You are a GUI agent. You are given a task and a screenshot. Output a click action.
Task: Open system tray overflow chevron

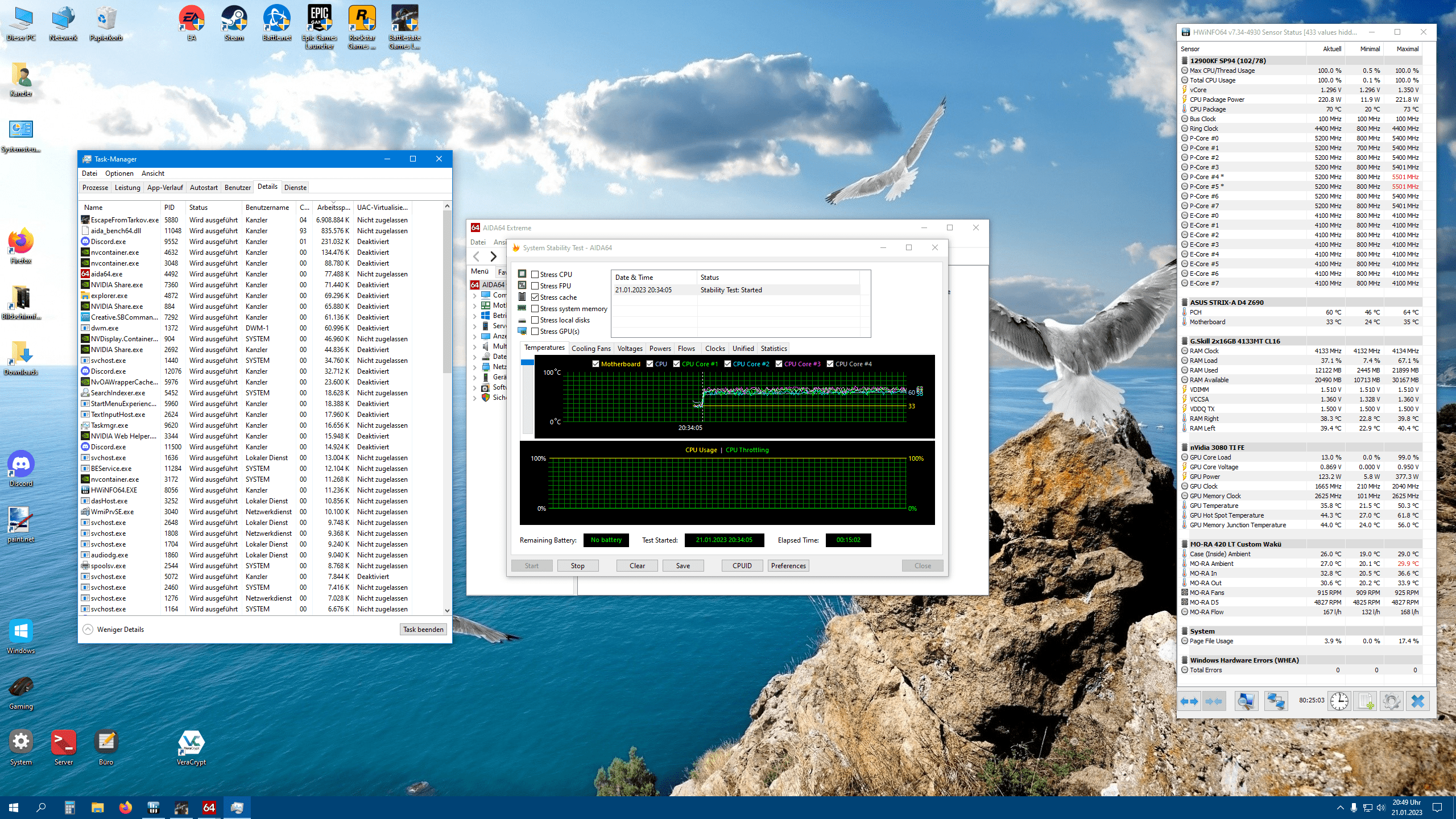tap(1341, 808)
